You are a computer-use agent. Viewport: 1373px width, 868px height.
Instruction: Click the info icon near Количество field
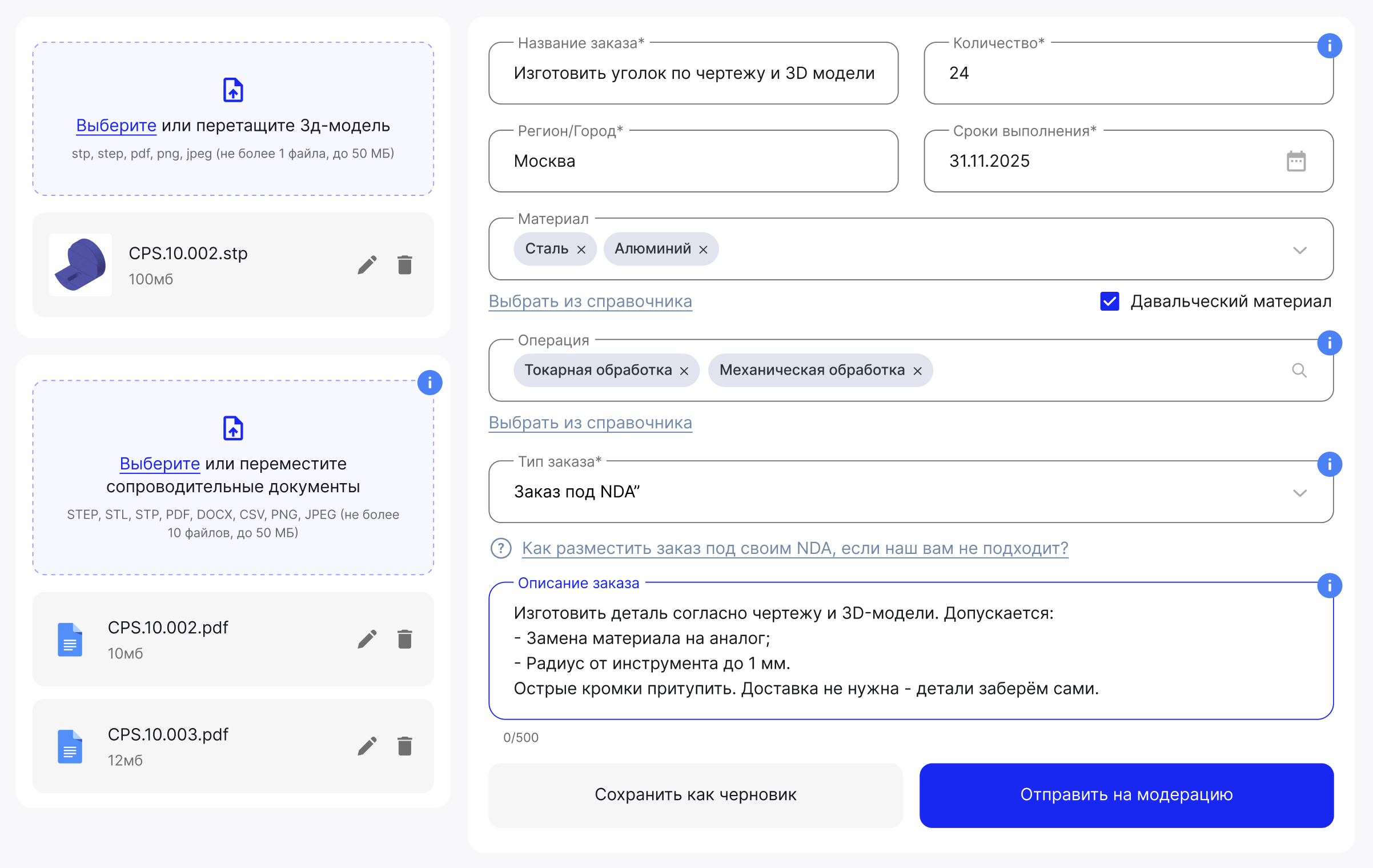[x=1330, y=46]
